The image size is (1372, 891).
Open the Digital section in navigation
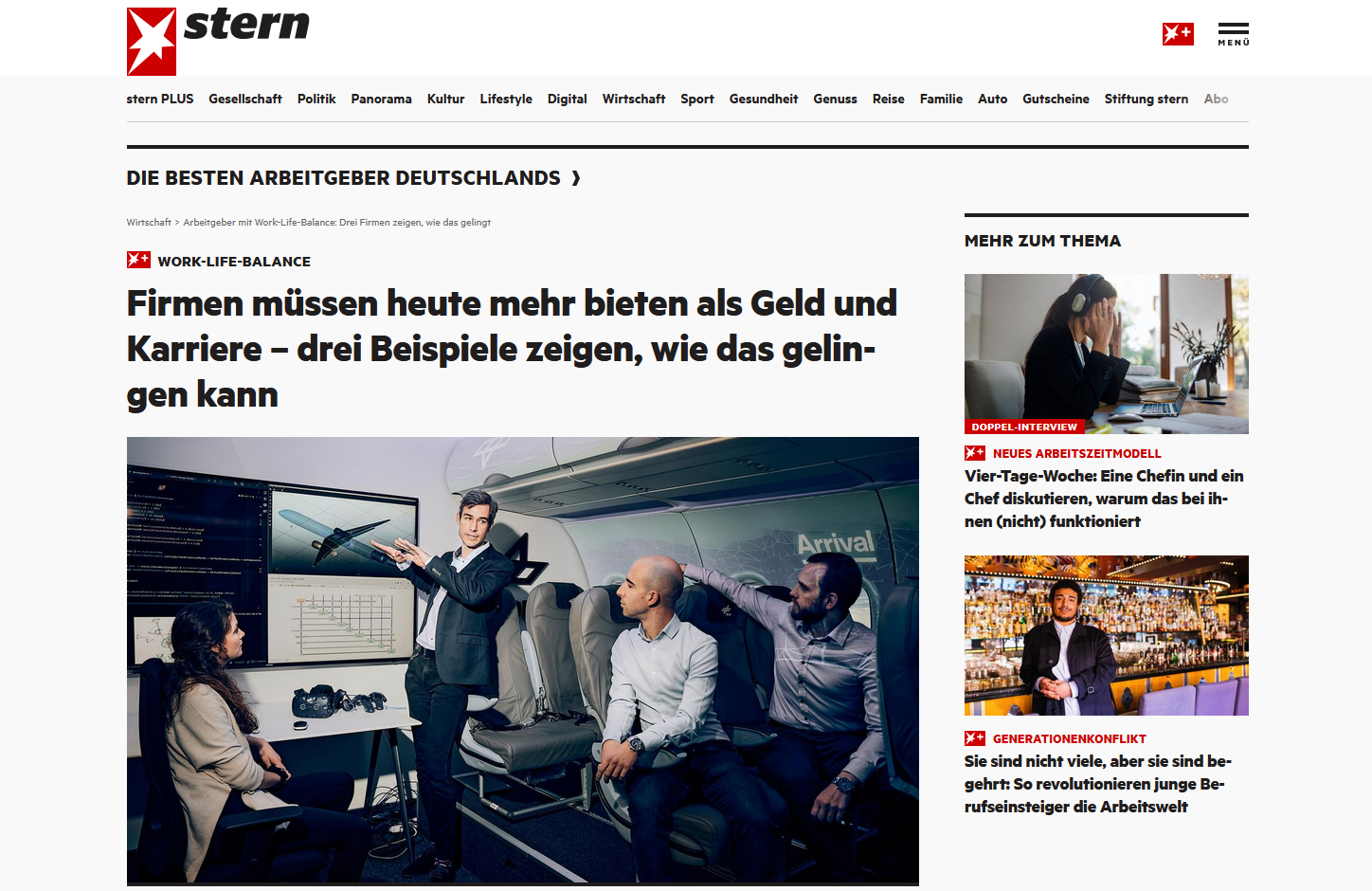tap(567, 99)
